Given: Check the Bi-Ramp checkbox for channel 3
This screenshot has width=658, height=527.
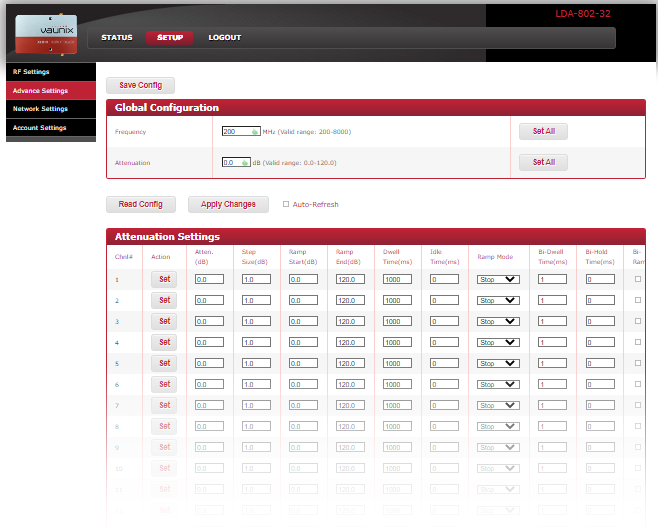Looking at the screenshot, I should click(x=638, y=321).
